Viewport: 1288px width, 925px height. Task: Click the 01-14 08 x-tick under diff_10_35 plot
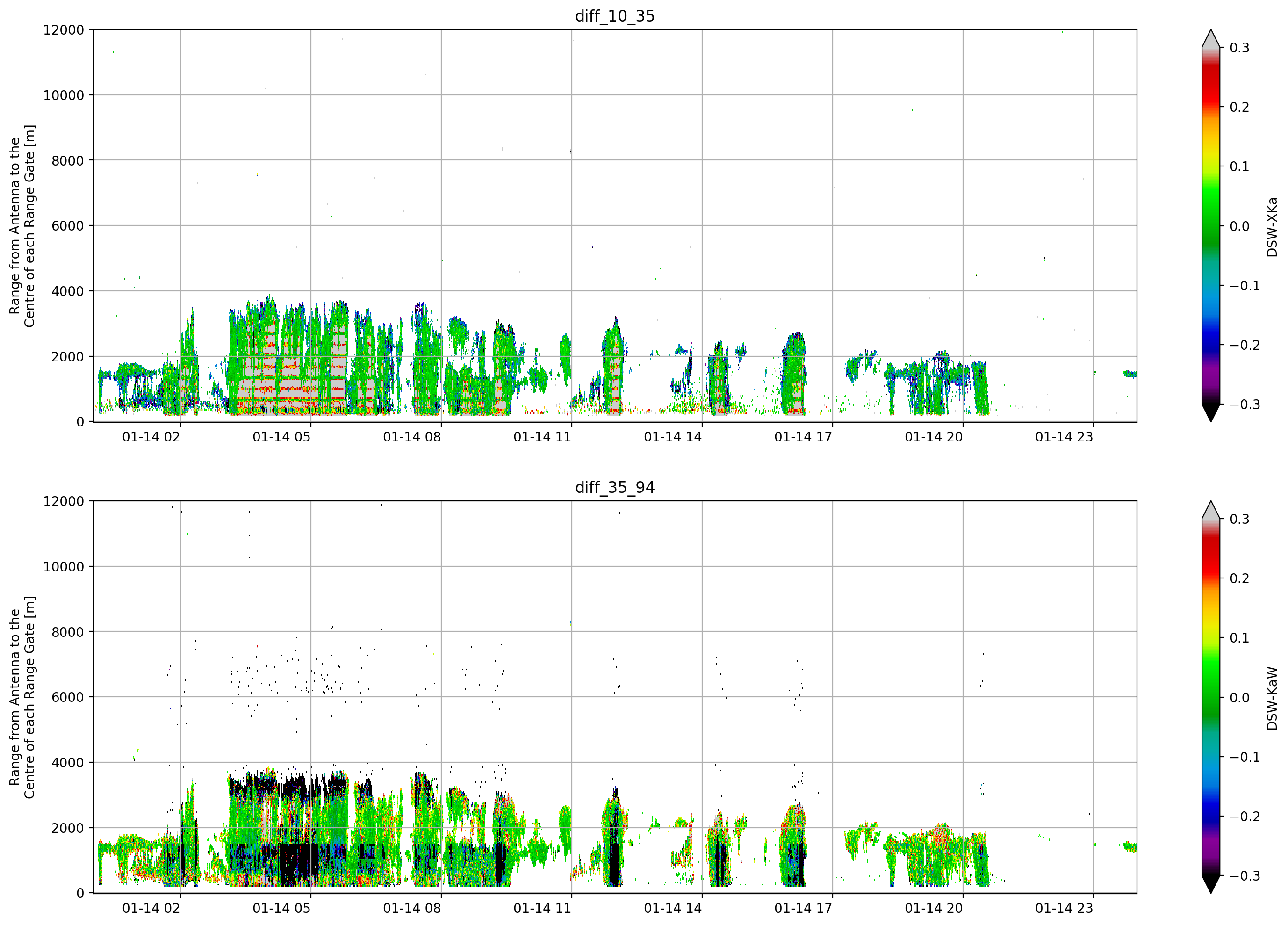pyautogui.click(x=412, y=437)
